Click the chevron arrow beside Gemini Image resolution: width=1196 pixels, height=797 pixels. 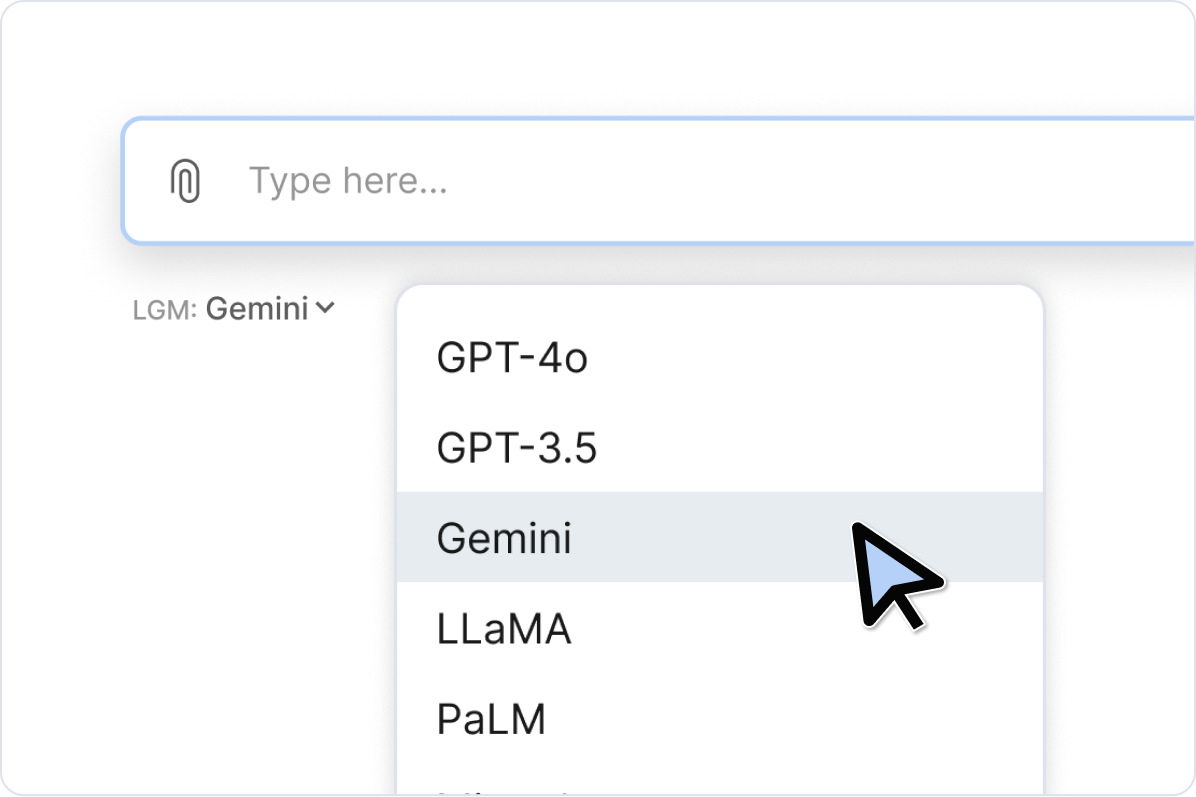(324, 309)
